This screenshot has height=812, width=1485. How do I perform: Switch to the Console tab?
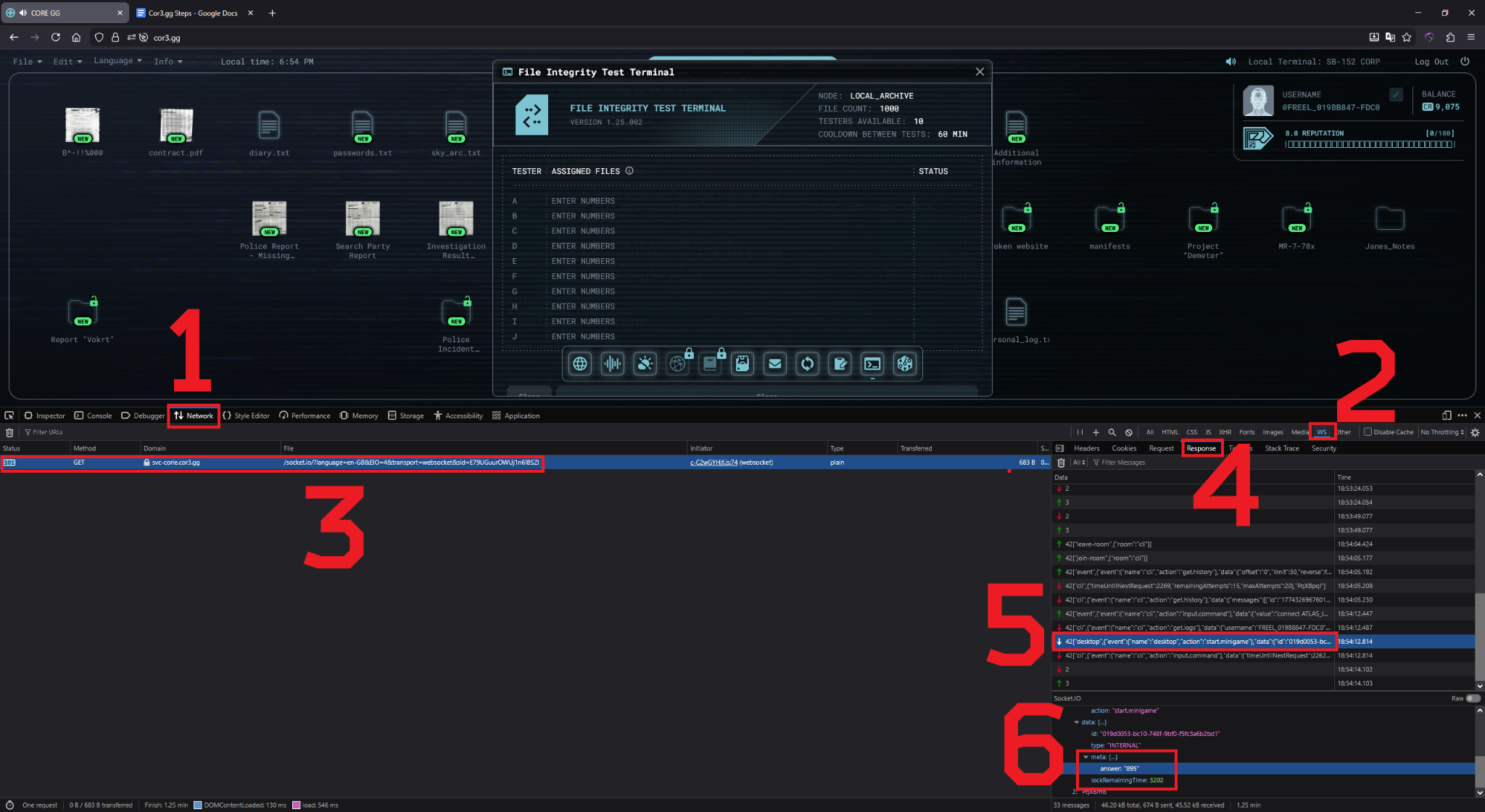point(93,415)
